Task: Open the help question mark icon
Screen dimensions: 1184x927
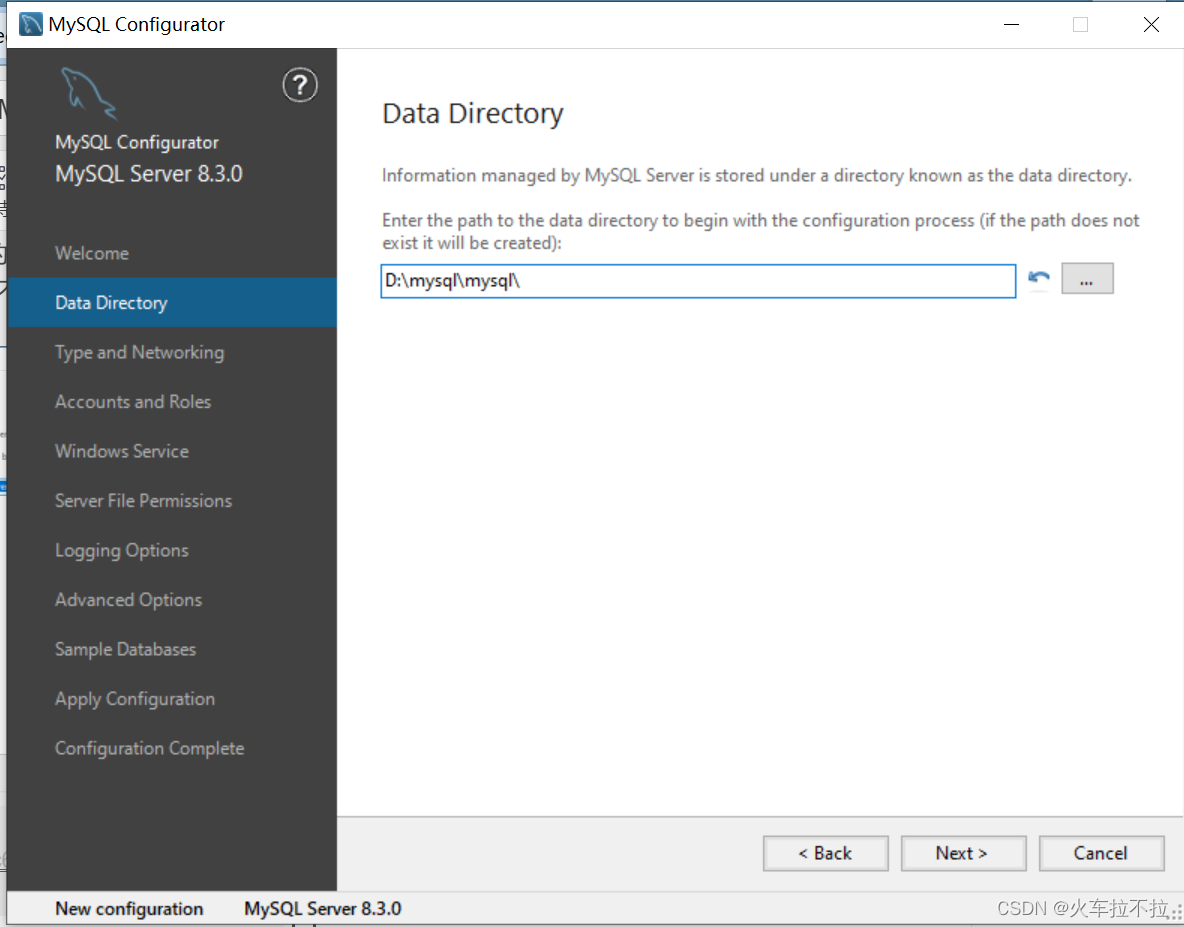Action: pos(300,85)
